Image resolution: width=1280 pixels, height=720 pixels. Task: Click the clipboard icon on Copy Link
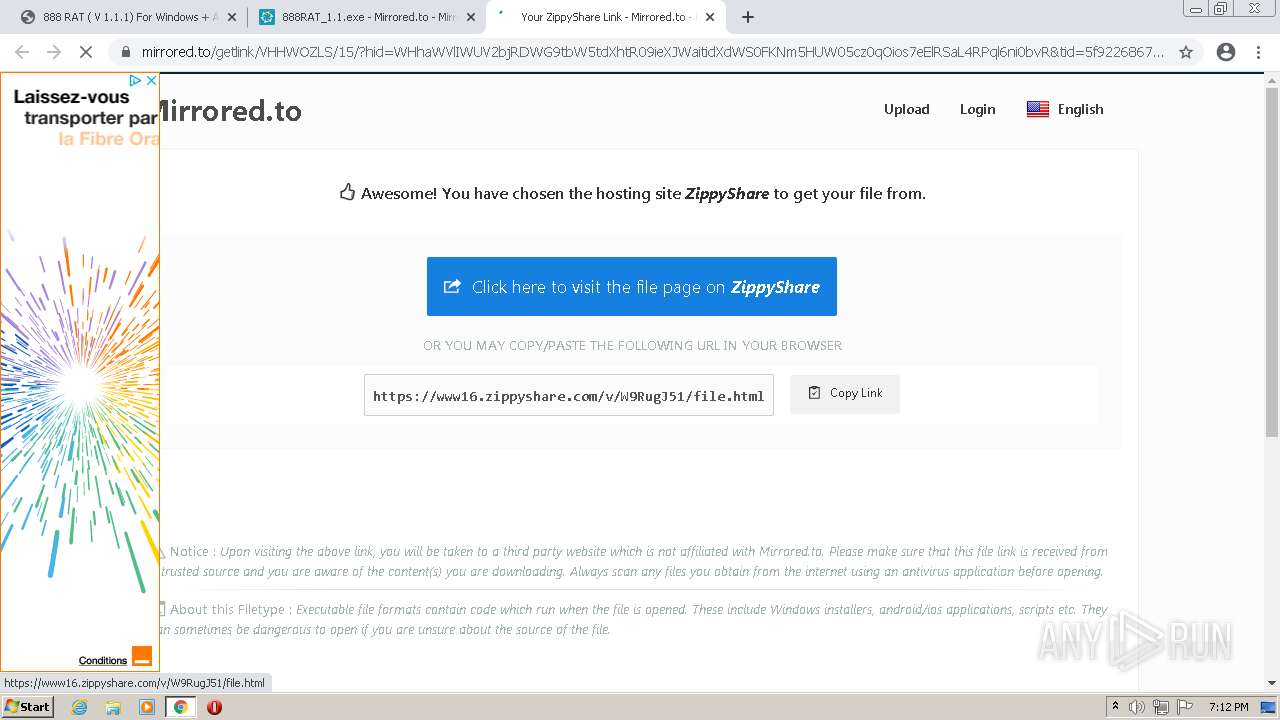point(814,393)
